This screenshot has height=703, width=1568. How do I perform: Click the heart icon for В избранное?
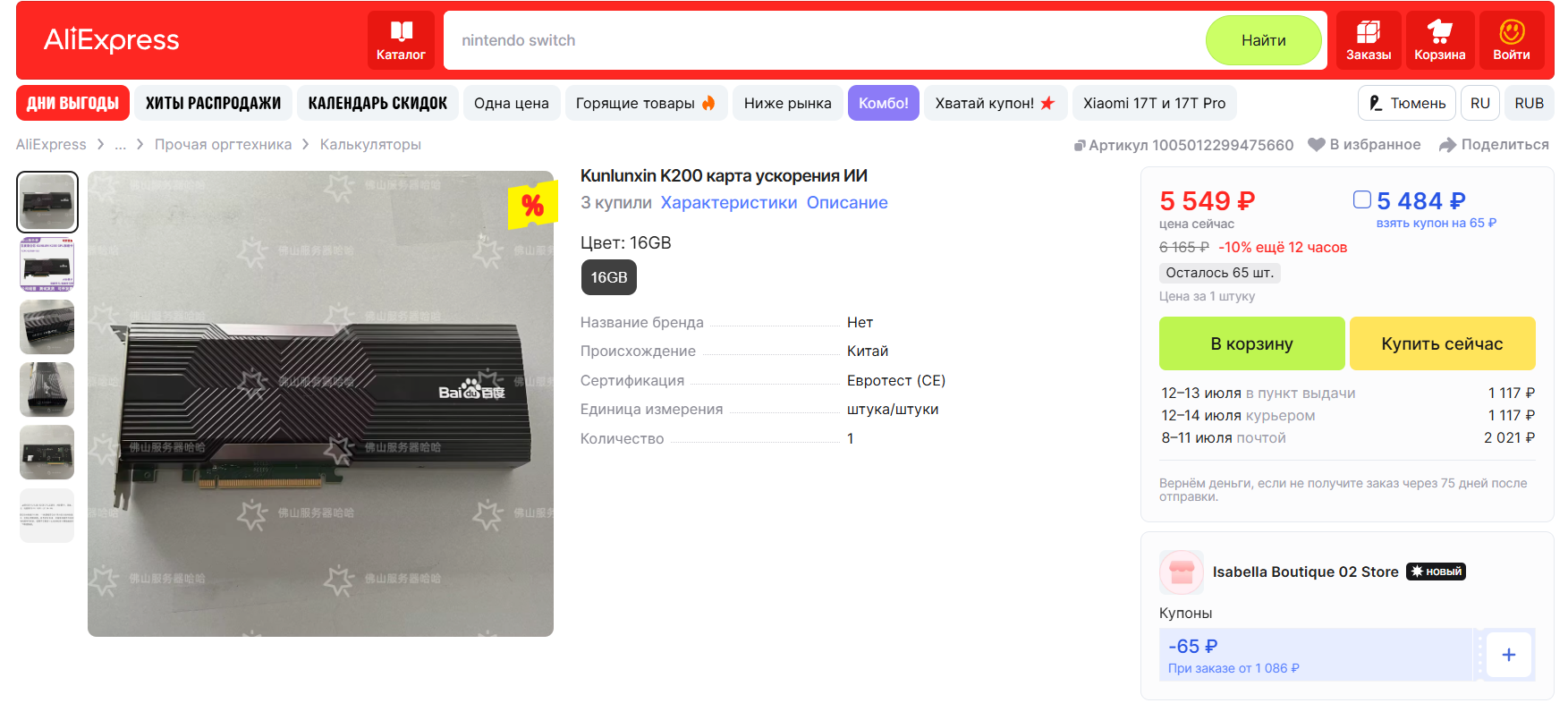tap(1317, 145)
